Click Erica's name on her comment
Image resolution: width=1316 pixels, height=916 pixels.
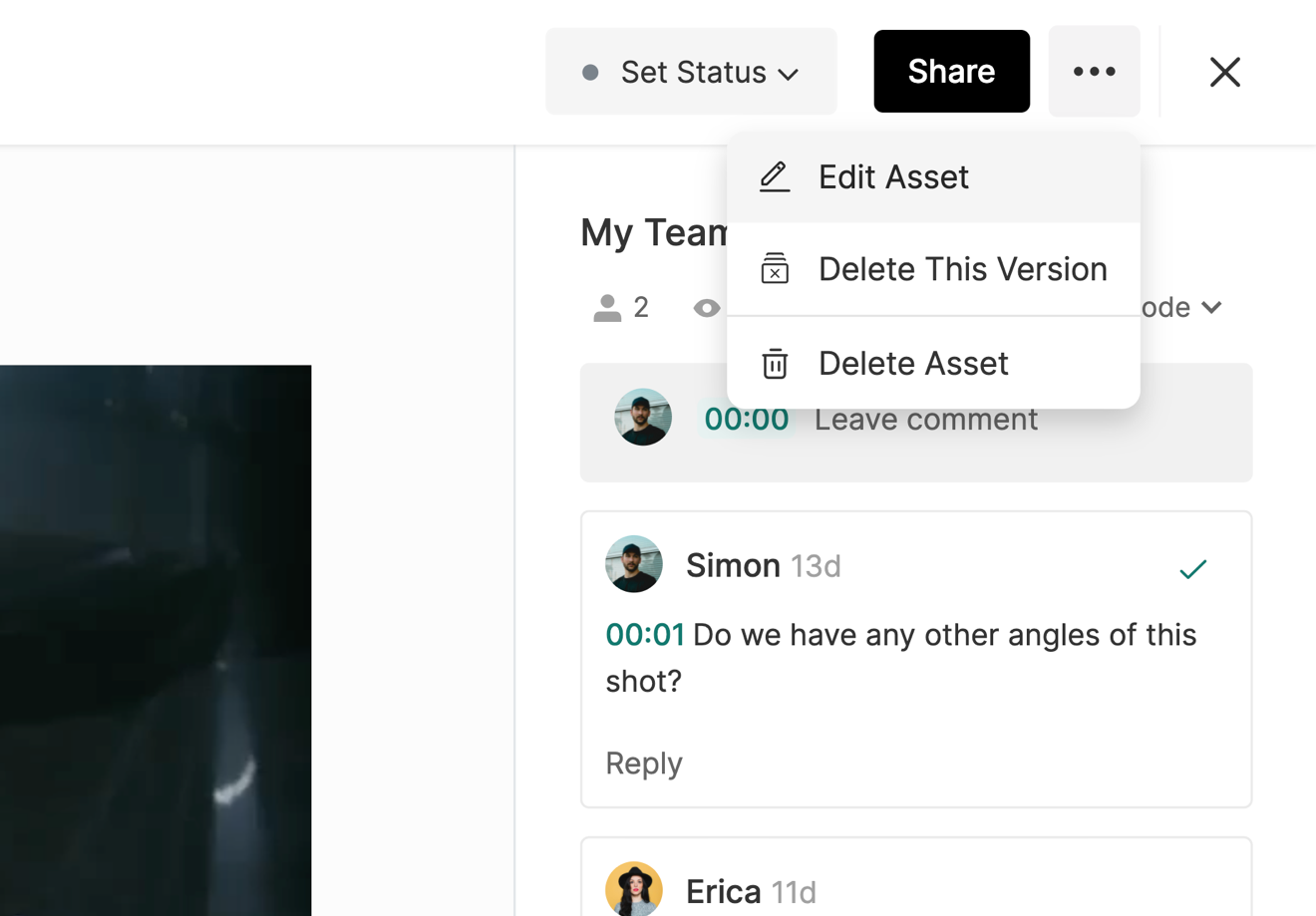[723, 891]
